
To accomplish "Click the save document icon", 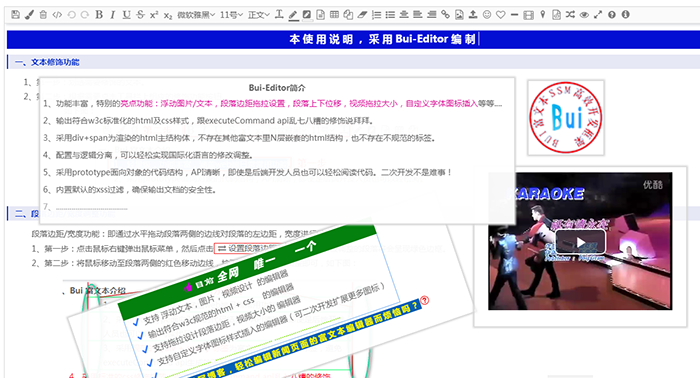I will point(16,14).
